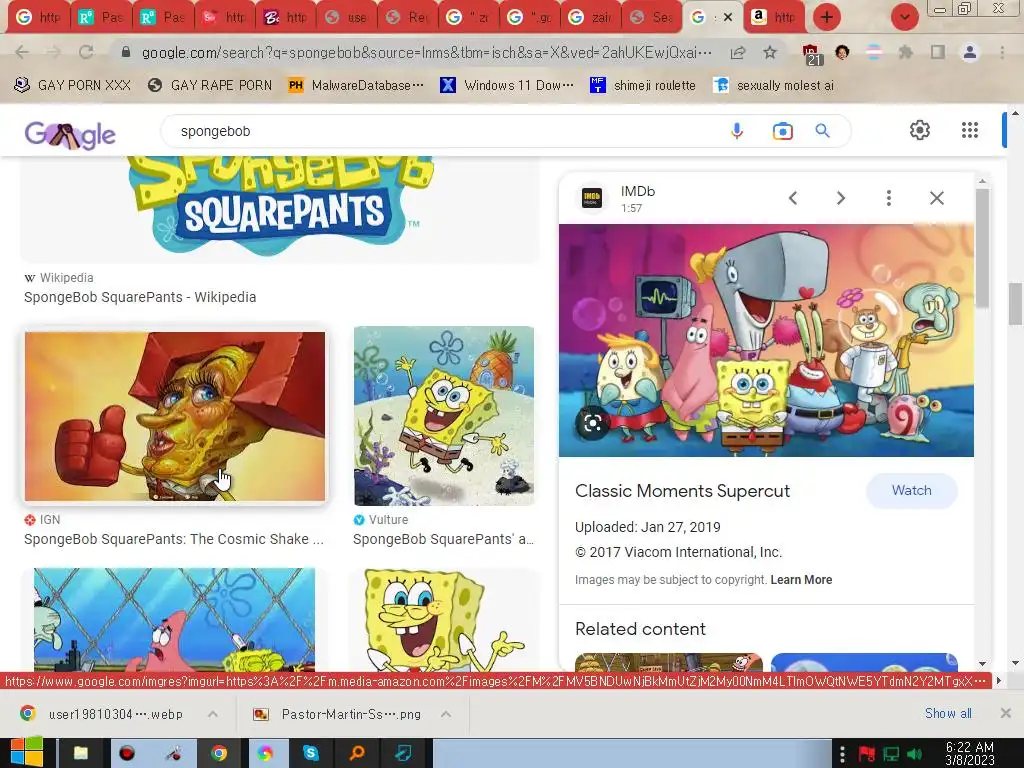Open the tab search dropdown arrow

pyautogui.click(x=904, y=17)
